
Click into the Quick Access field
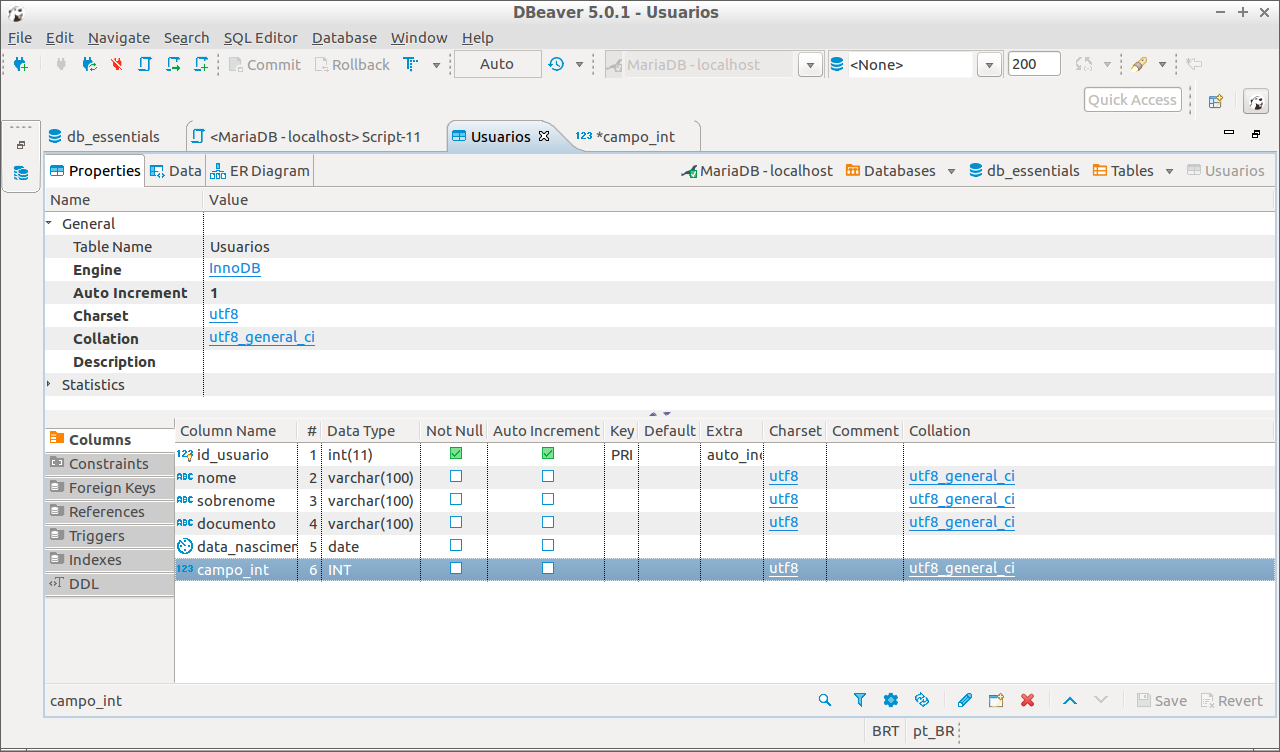click(x=1133, y=100)
